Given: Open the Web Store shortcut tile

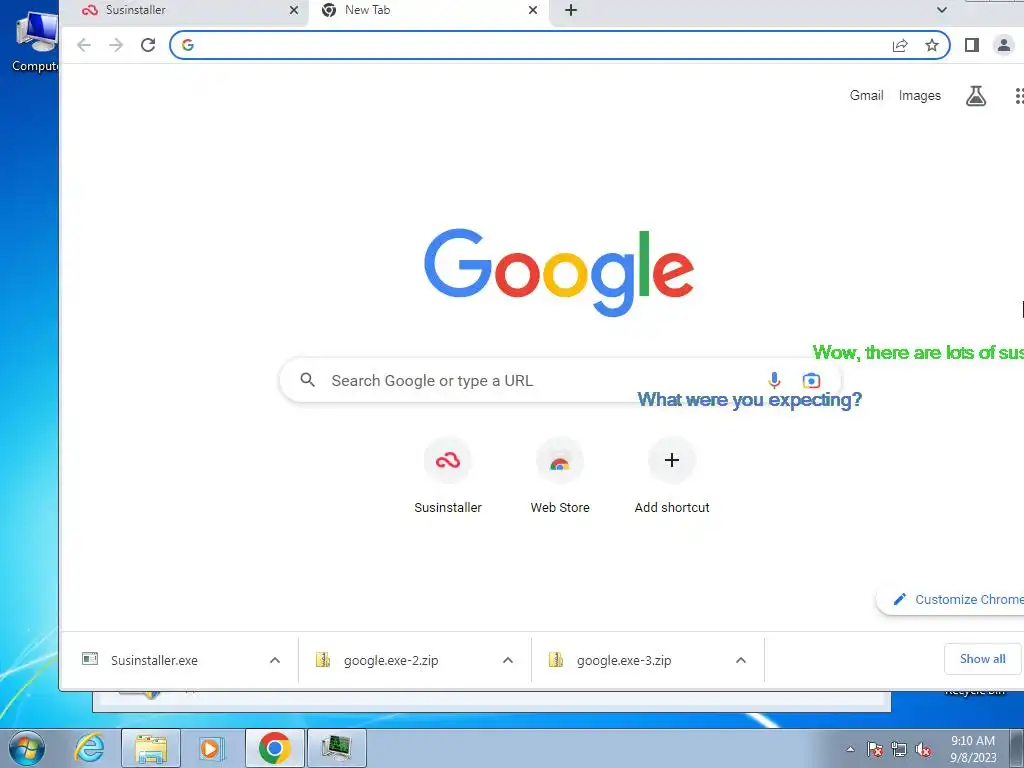Looking at the screenshot, I should pos(560,477).
